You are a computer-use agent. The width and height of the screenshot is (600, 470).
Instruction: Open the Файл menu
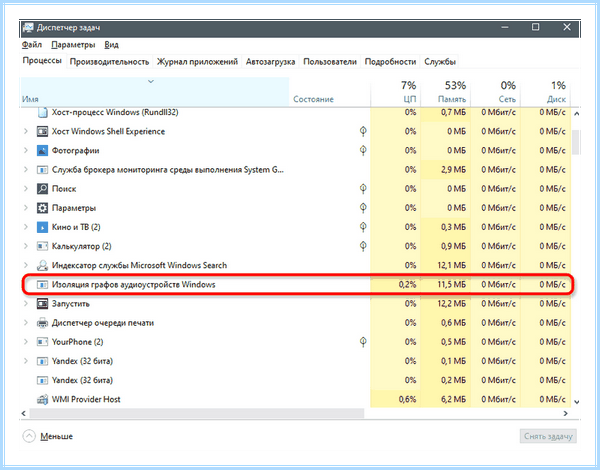click(x=32, y=45)
